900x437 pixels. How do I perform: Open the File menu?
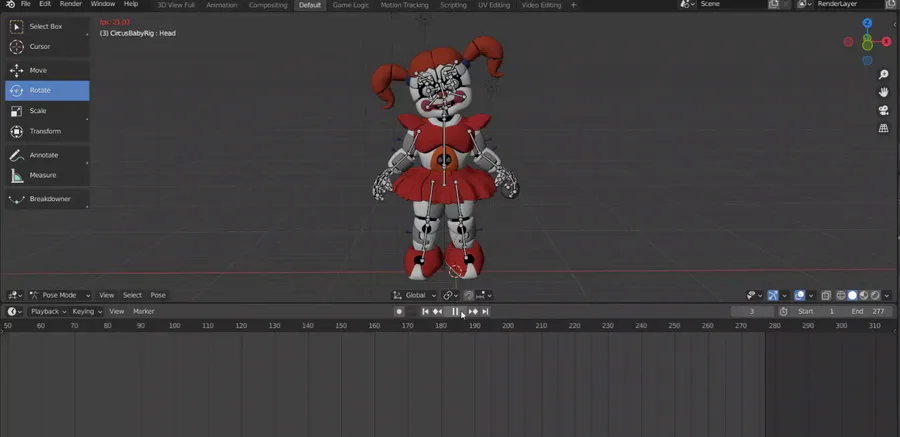(x=26, y=4)
